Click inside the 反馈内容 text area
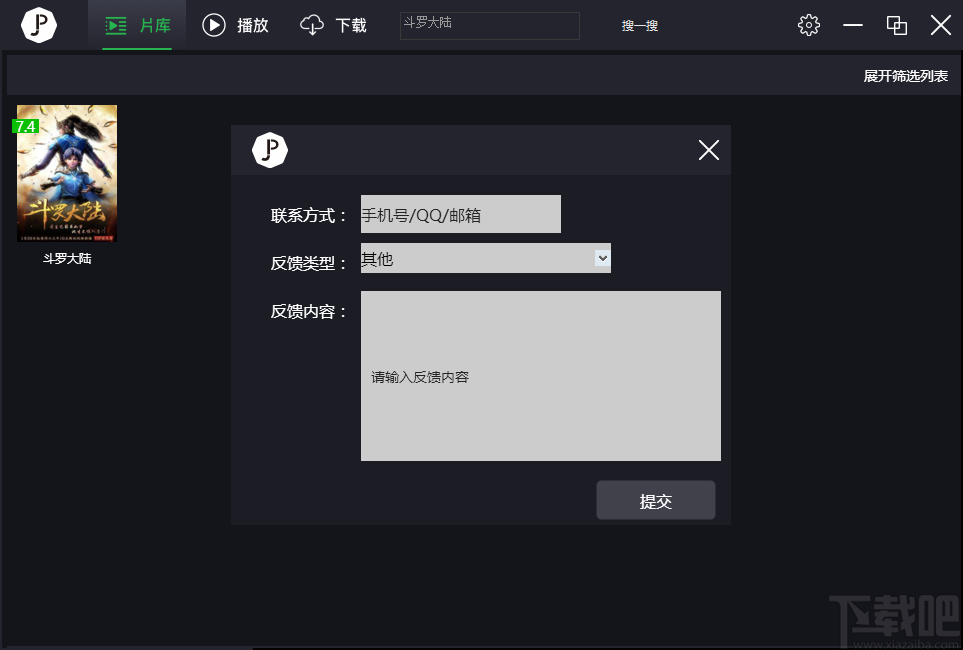963x650 pixels. coord(540,376)
